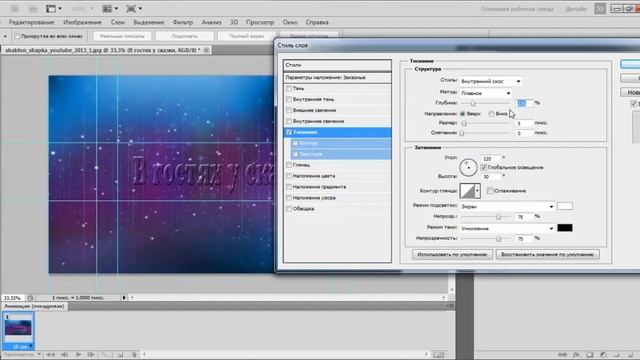Open animation panel options menu icon
The width and height of the screenshot is (640, 360).
(450, 306)
